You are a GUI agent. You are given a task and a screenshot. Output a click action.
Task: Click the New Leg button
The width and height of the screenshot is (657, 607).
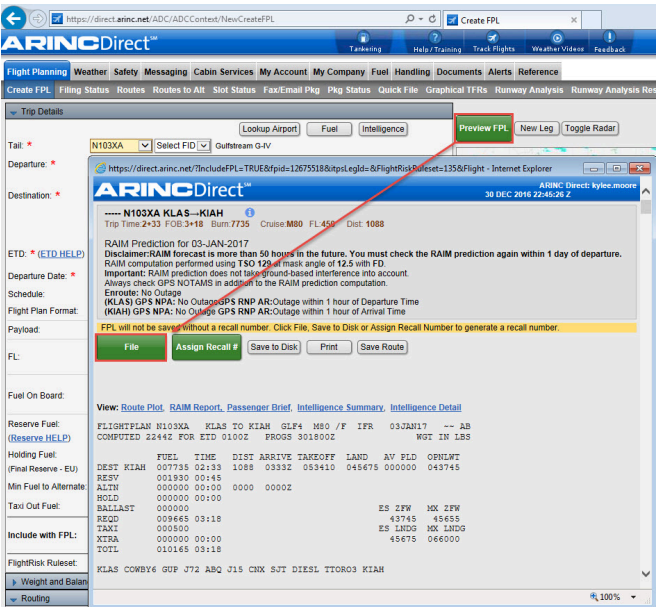point(537,128)
